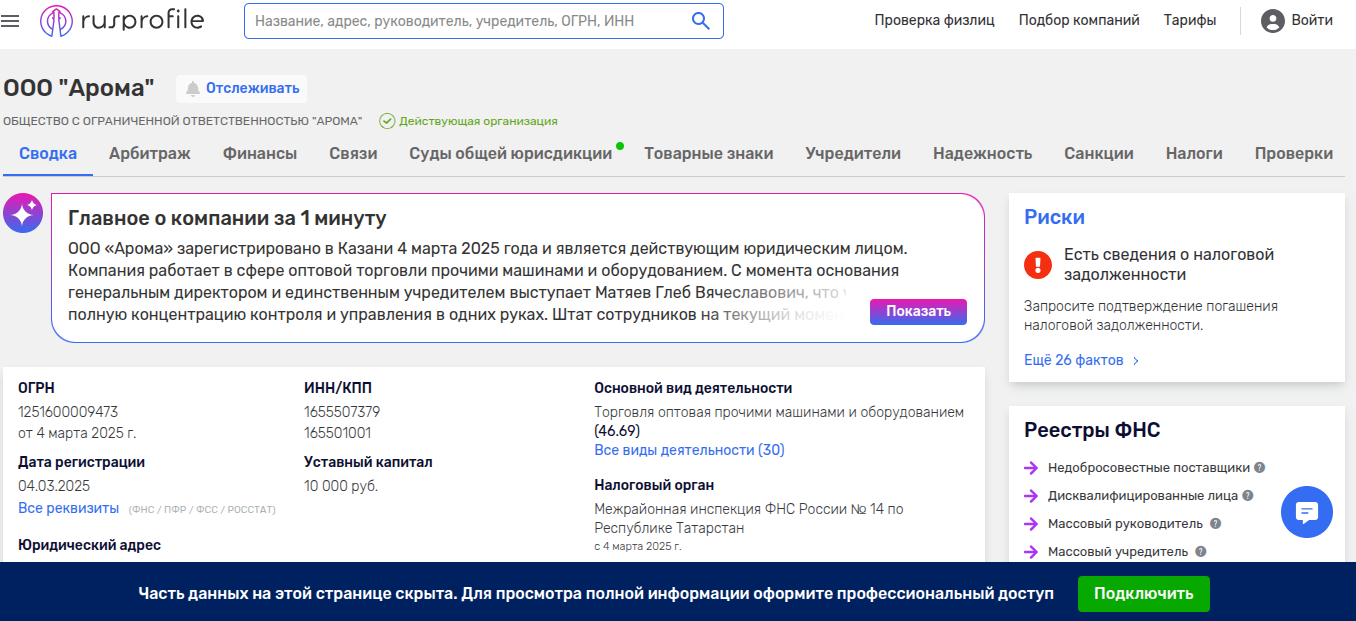Open the Надежность tab
This screenshot has width=1356, height=621.
tap(982, 153)
